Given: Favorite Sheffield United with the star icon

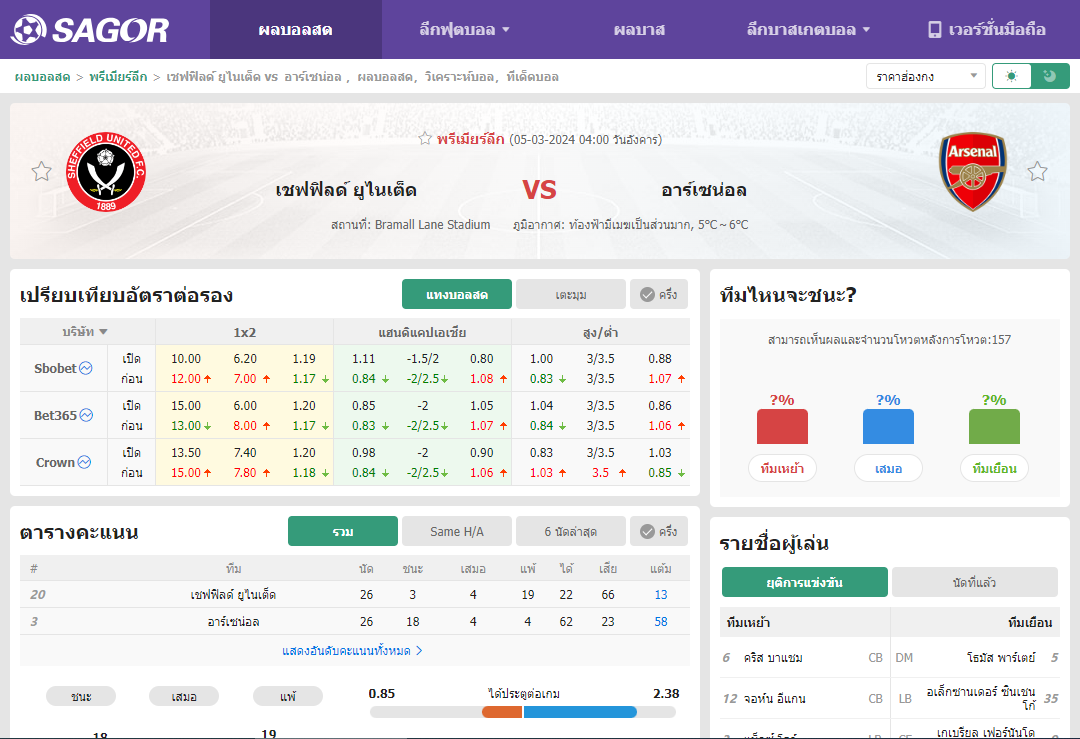Looking at the screenshot, I should coord(41,171).
